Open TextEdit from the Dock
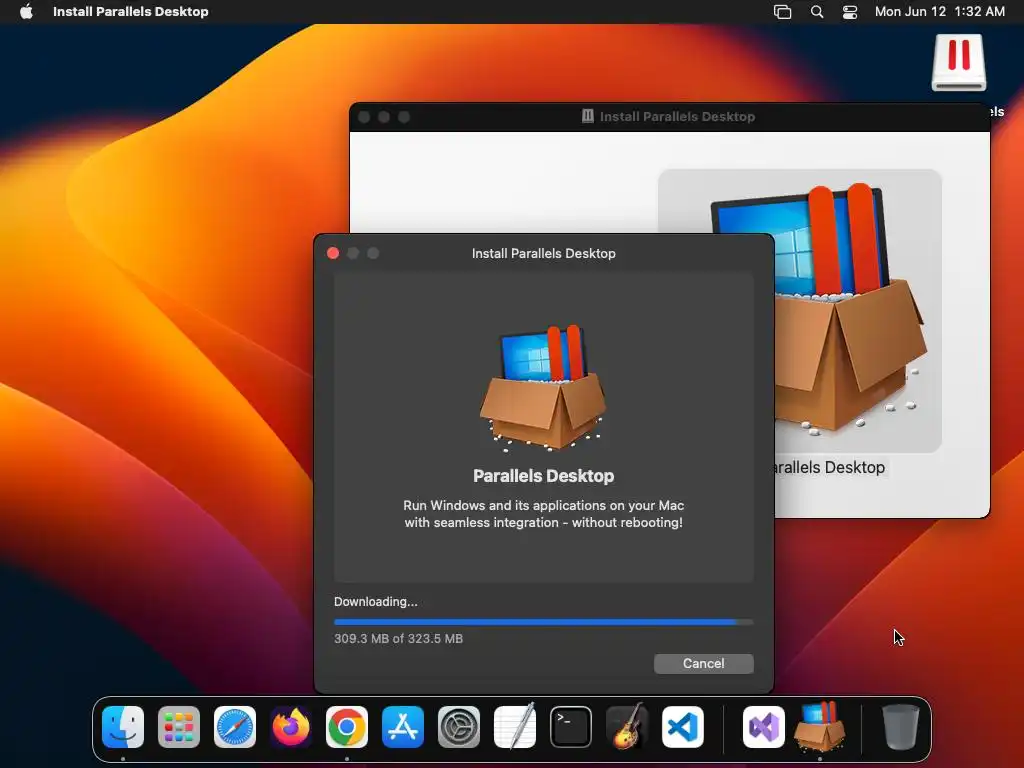This screenshot has height=768, width=1024. [515, 727]
